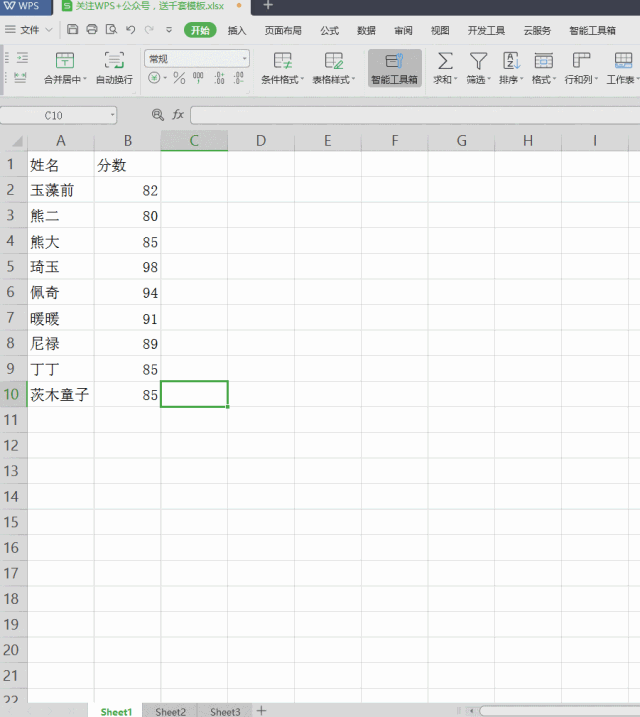Screen dimensions: 640x717
Task: Click the 求和 sum icon
Action: [x=445, y=61]
